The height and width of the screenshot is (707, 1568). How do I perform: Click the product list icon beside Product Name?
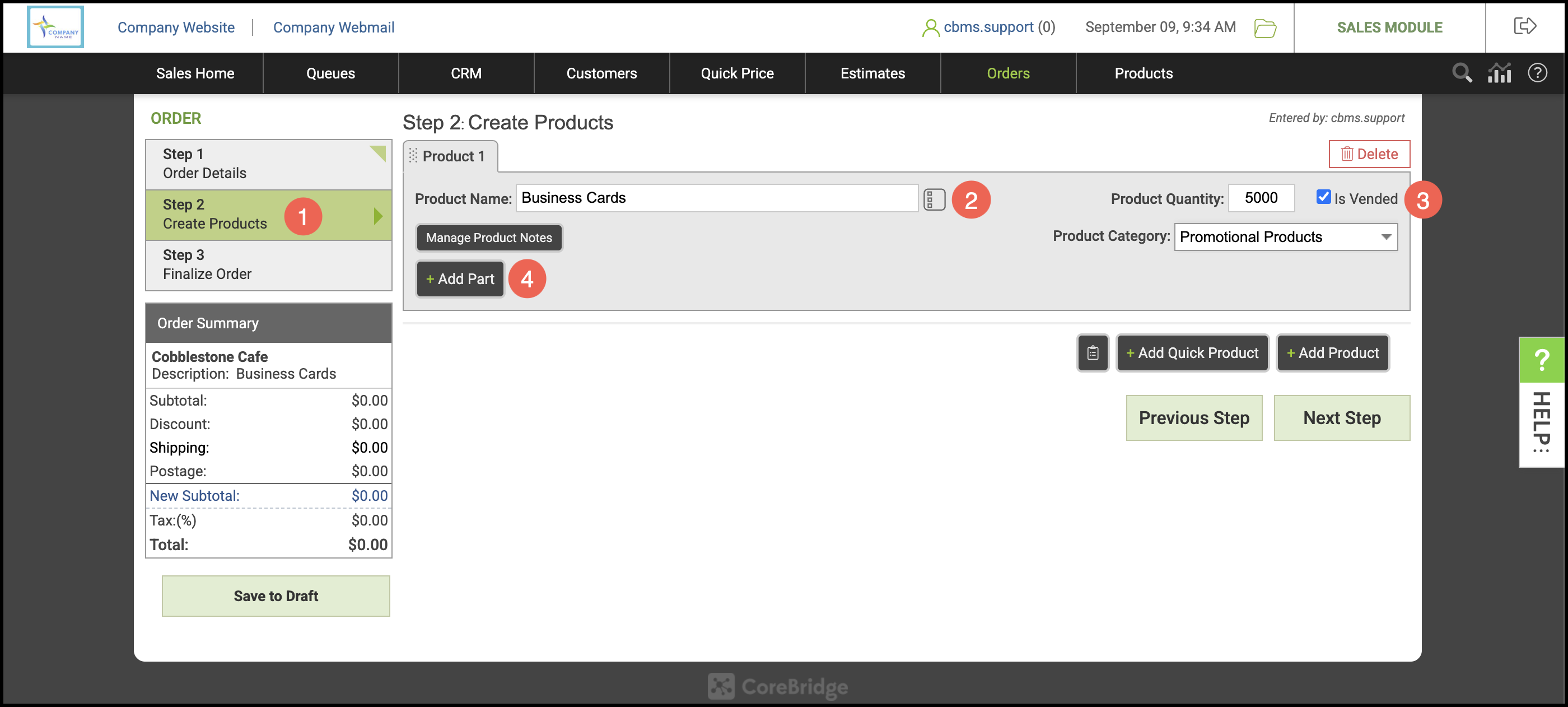[934, 200]
